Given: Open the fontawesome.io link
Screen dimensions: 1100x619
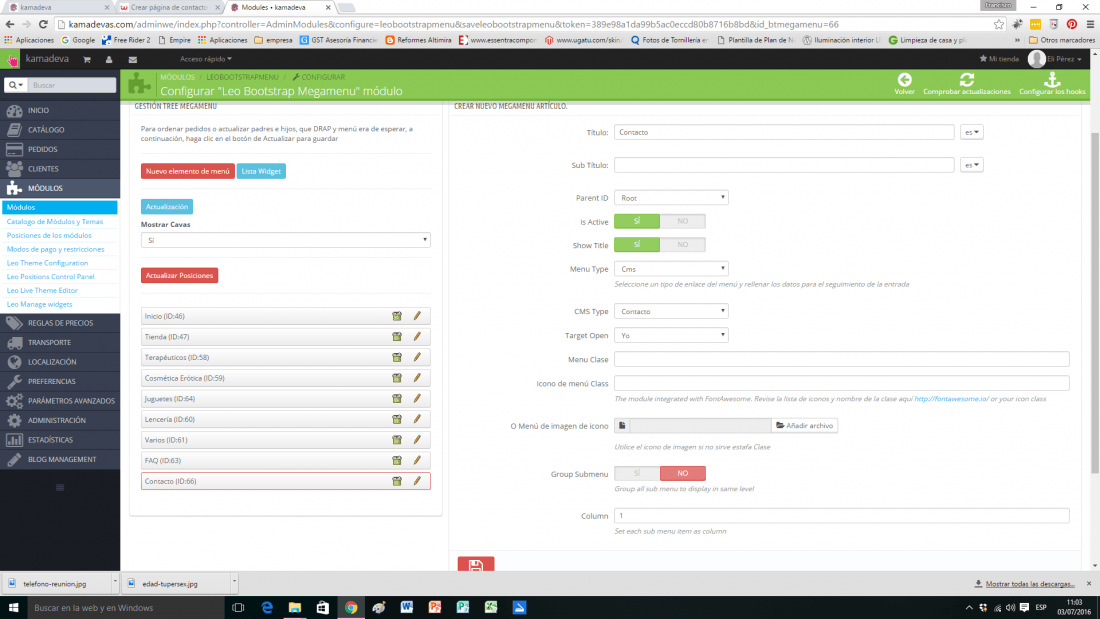Looking at the screenshot, I should pyautogui.click(x=951, y=399).
